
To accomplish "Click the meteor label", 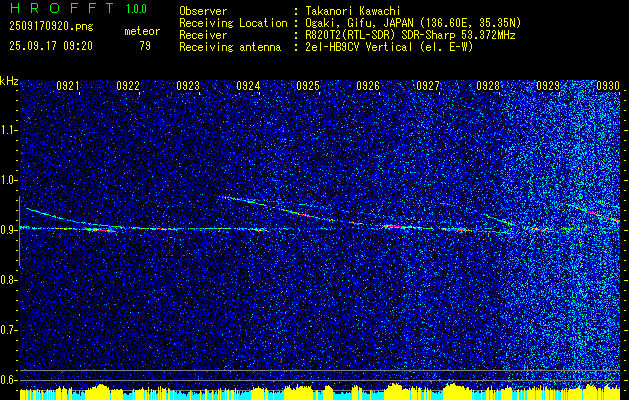I will (x=142, y=31).
